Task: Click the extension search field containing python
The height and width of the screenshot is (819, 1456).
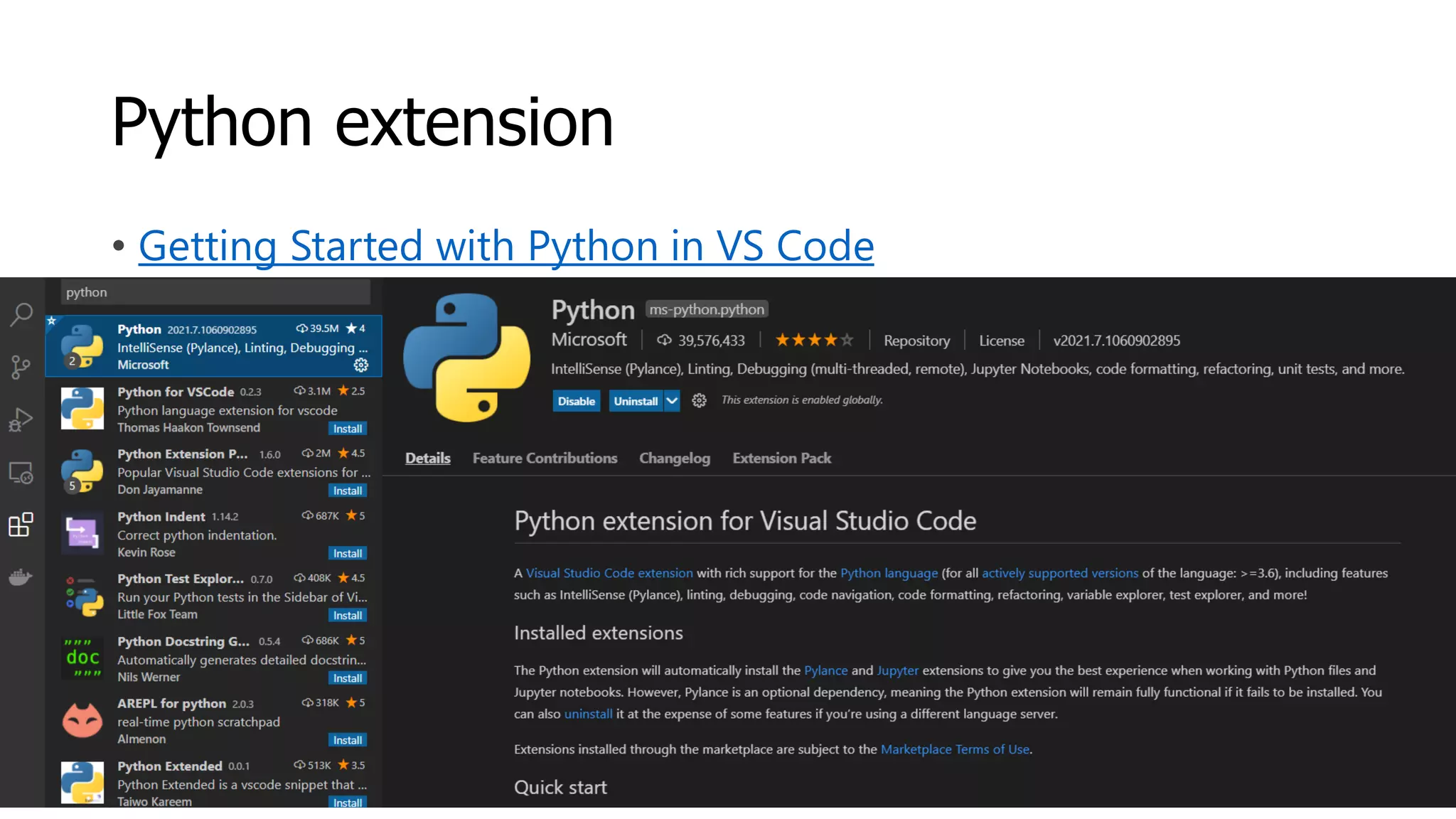Action: click(216, 292)
